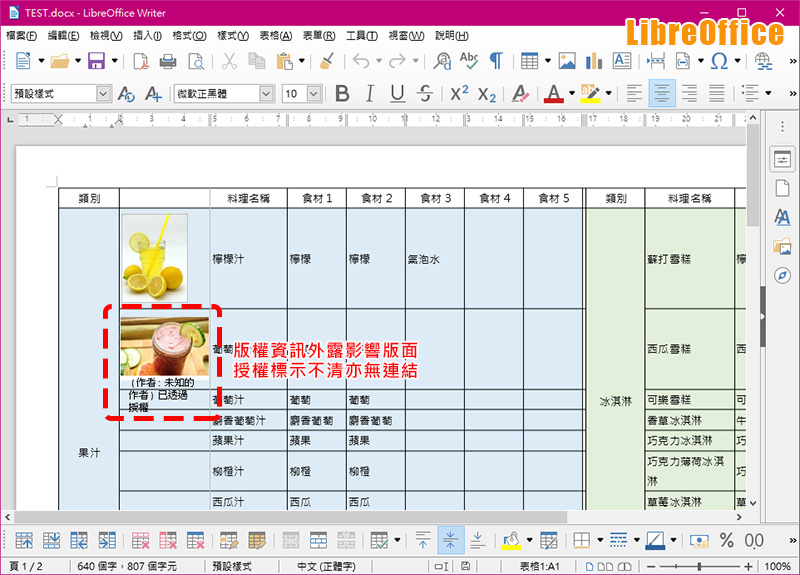
Task: Click the Open folder icon
Action: coord(60,61)
